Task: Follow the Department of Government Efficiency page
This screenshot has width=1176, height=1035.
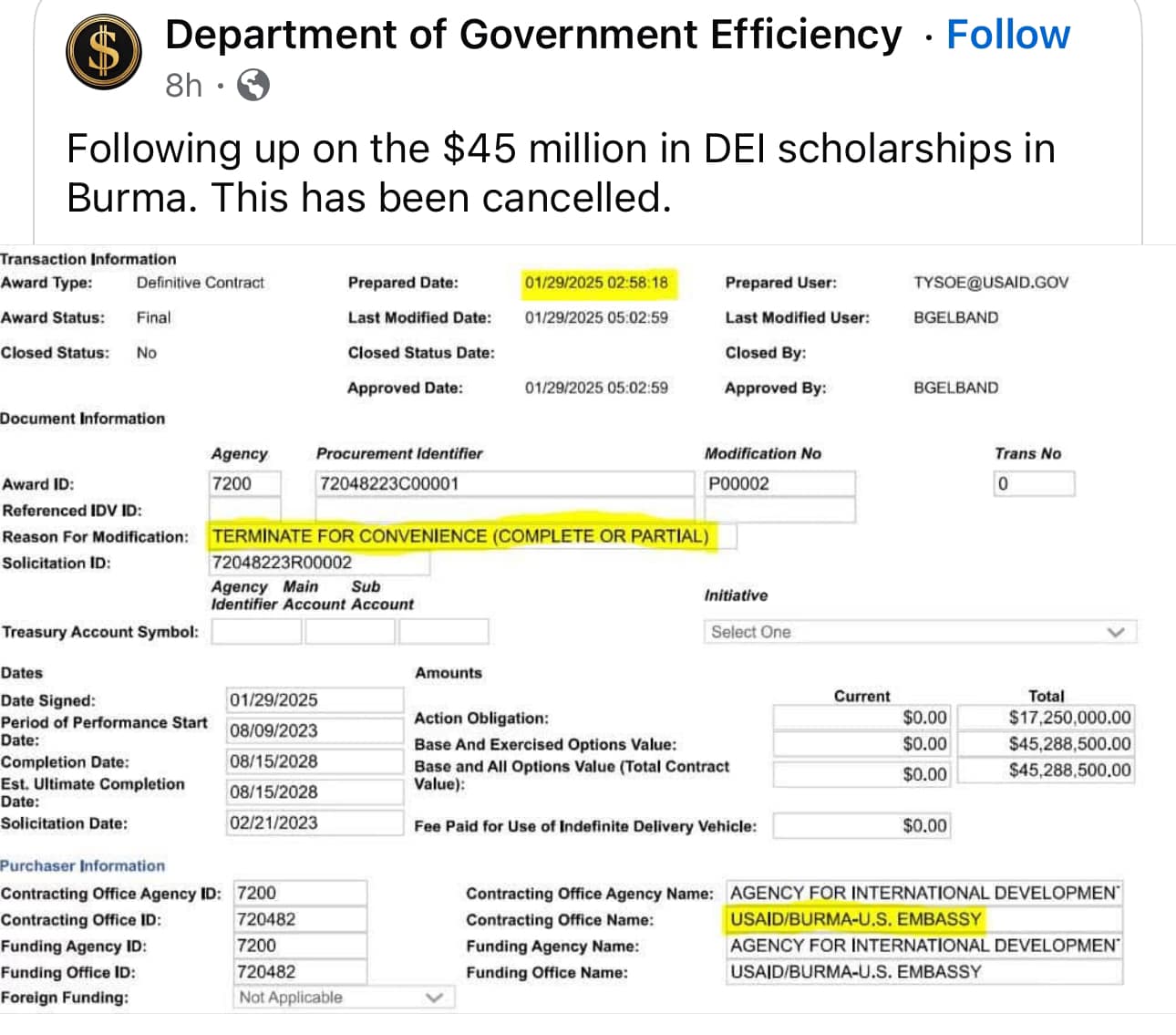Action: (x=1007, y=35)
